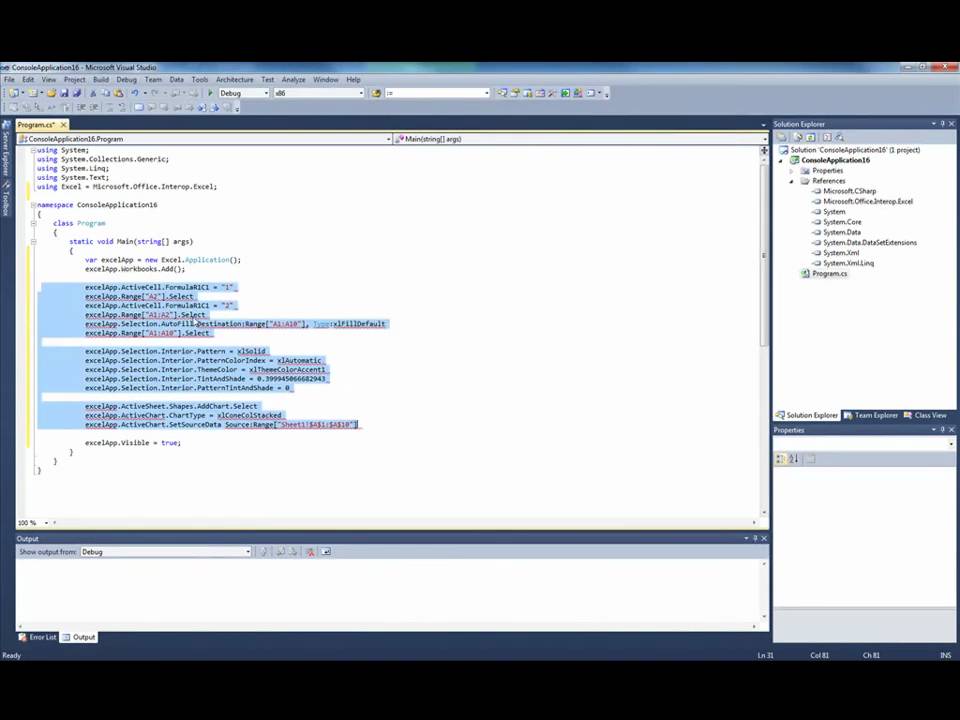Click the Comment Out Selected Lines icon

(111, 108)
